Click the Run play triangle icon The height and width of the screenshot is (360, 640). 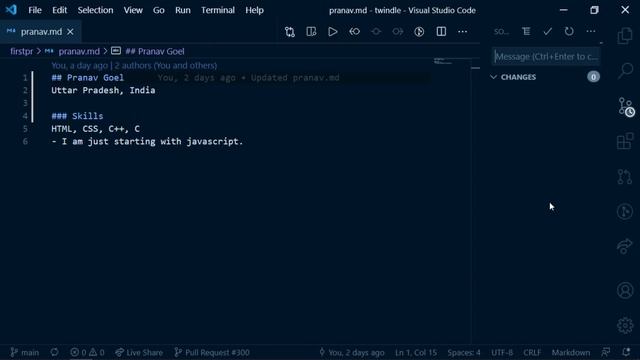pyautogui.click(x=333, y=32)
